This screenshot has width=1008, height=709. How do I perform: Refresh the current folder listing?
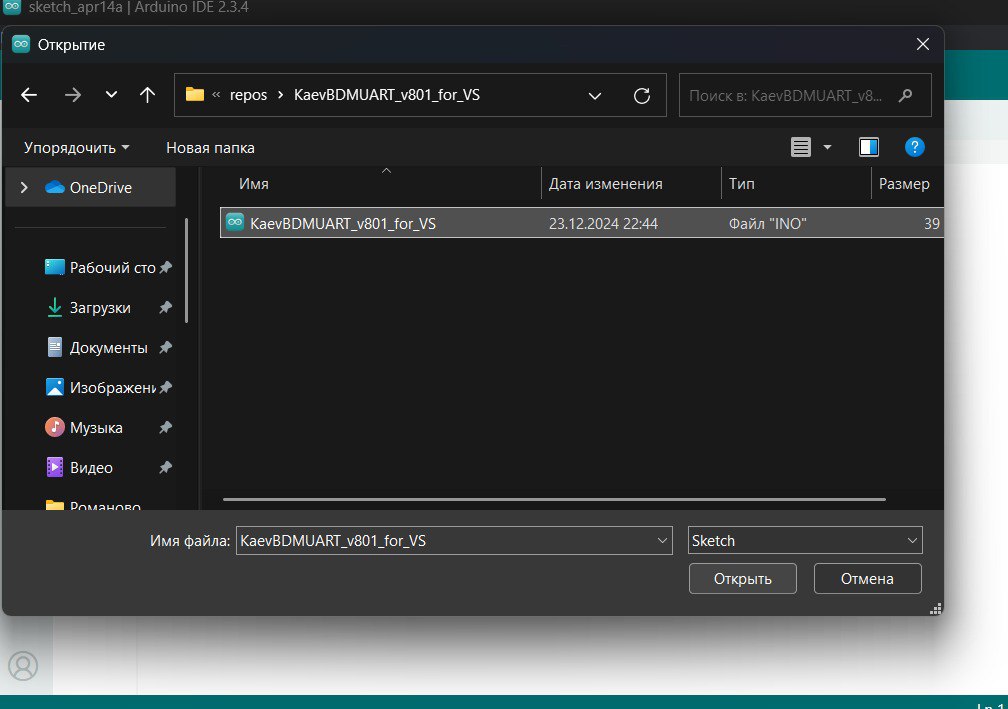point(642,96)
